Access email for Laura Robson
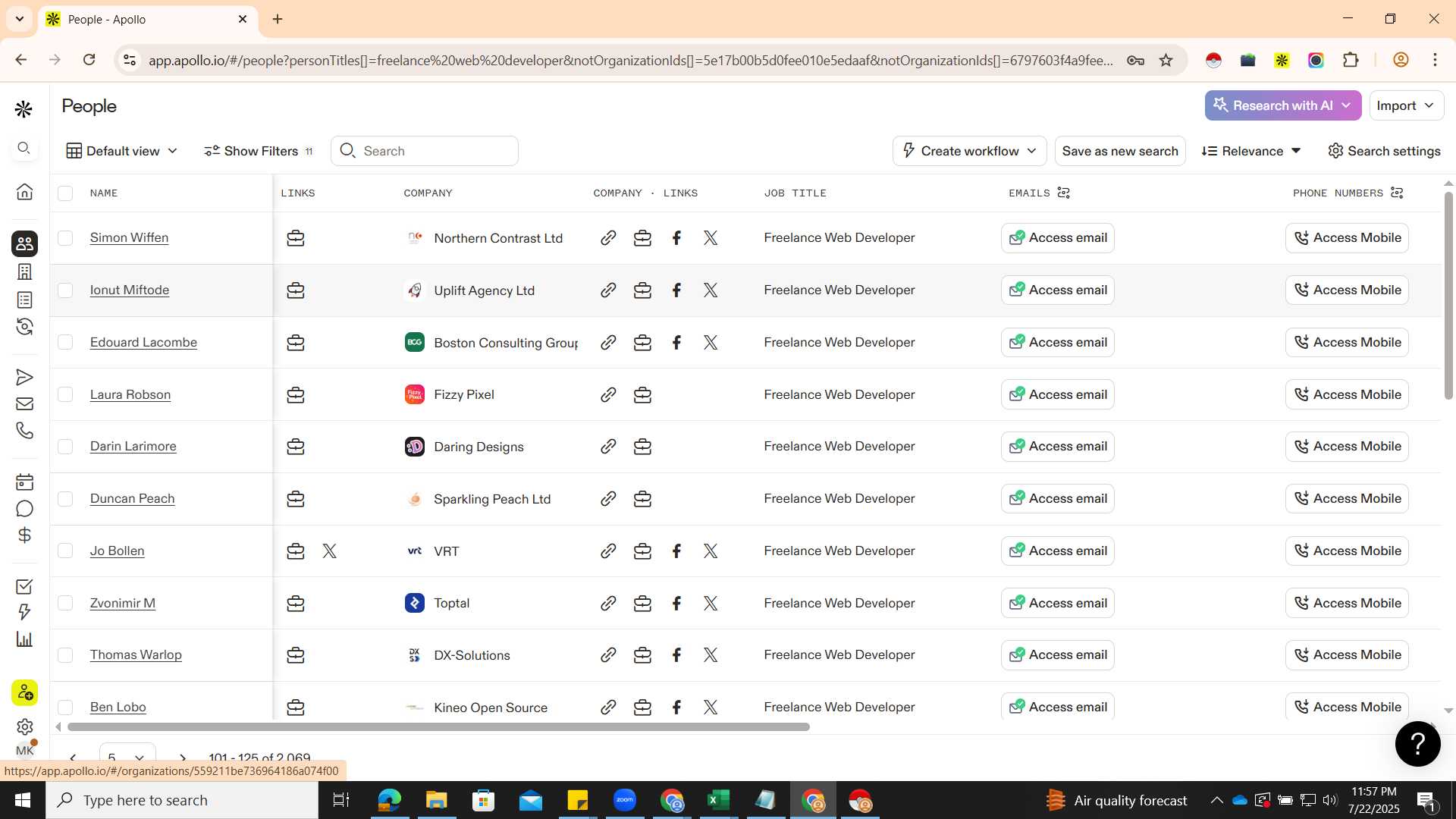The width and height of the screenshot is (1456, 819). point(1057,394)
